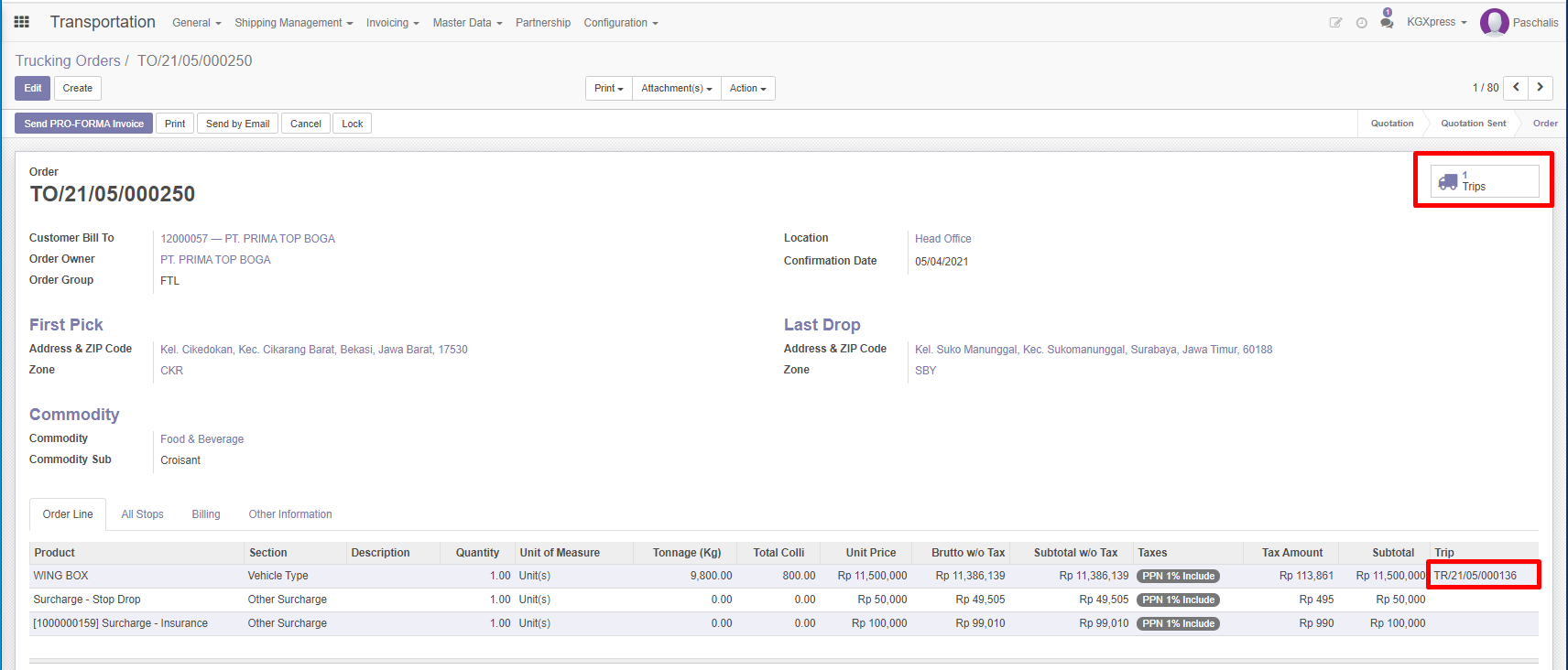
Task: Open the SBY zone link
Action: click(x=925, y=371)
